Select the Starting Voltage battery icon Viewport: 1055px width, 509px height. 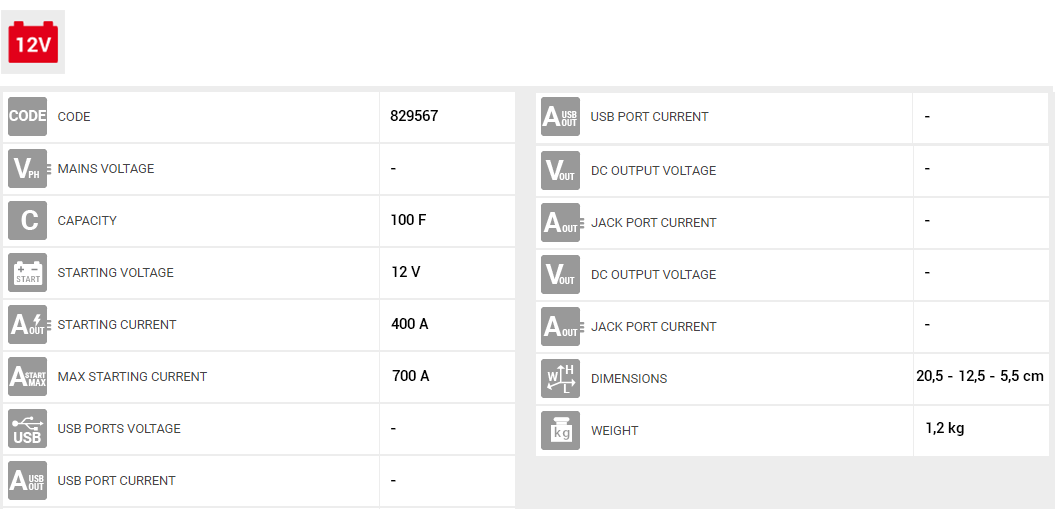[x=28, y=273]
